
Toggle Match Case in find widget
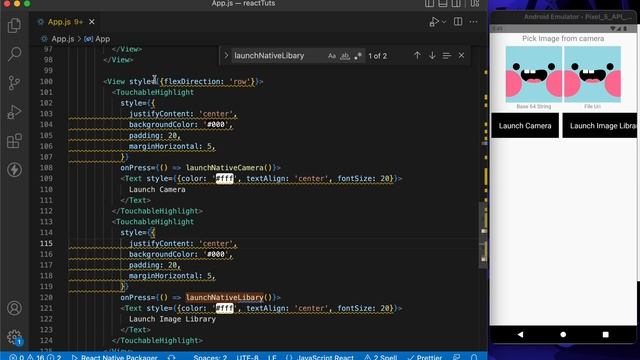(332, 56)
